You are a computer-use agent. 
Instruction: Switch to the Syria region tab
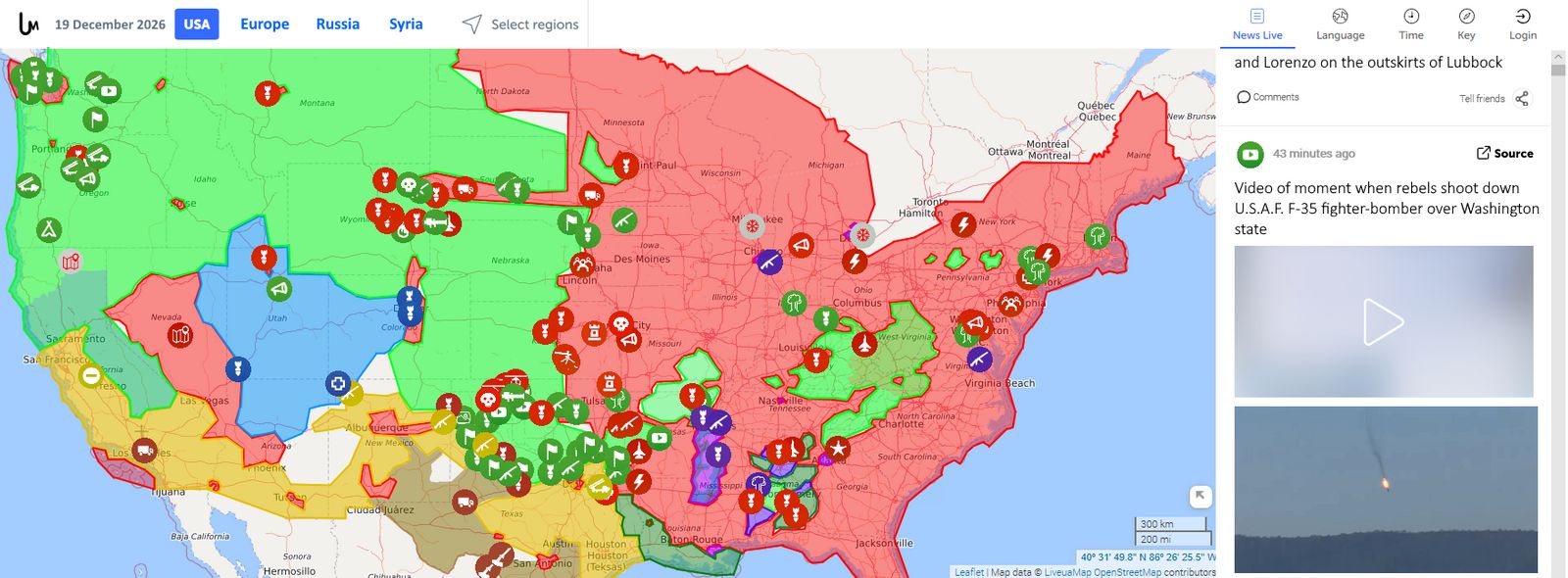(x=406, y=24)
